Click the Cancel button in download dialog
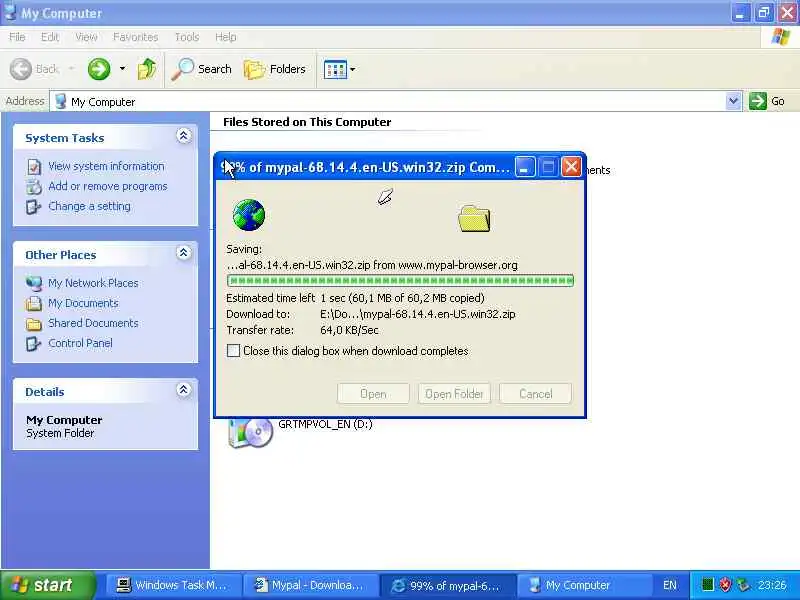 [535, 394]
